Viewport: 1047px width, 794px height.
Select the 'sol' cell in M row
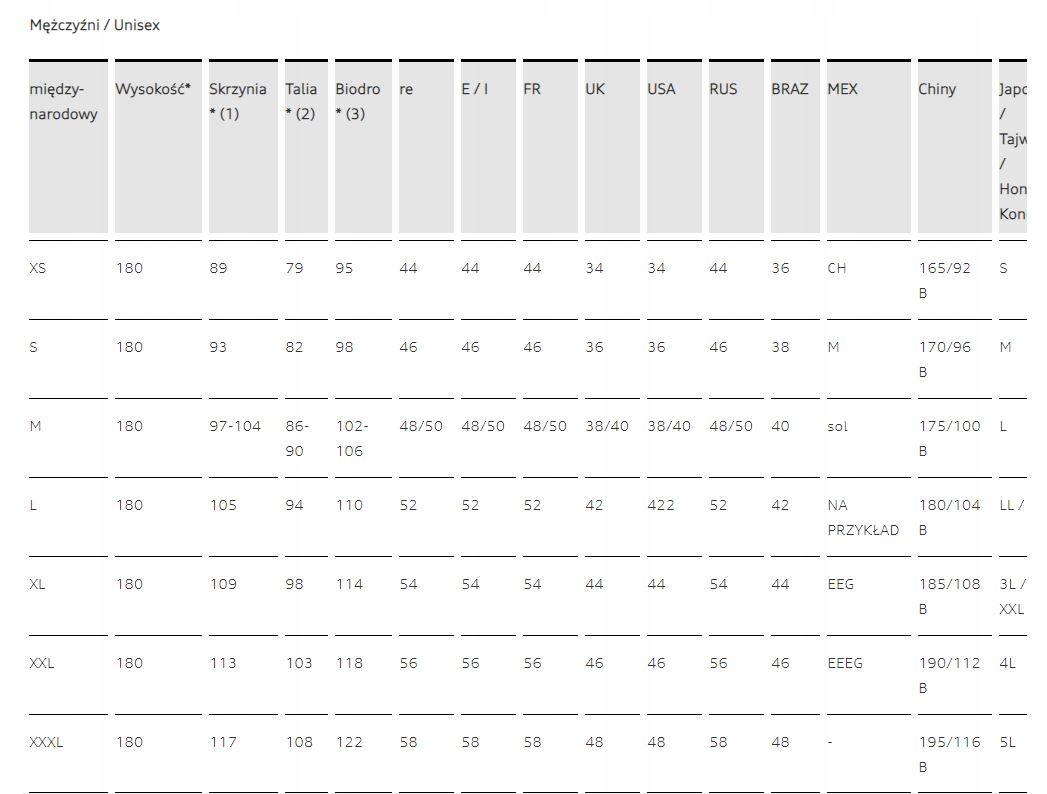[x=837, y=426]
